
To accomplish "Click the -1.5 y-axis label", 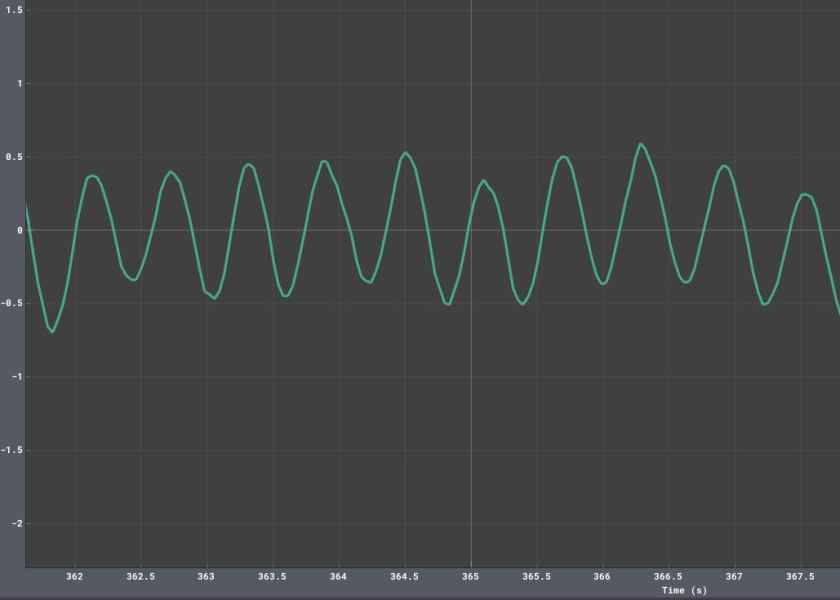I will [12, 450].
